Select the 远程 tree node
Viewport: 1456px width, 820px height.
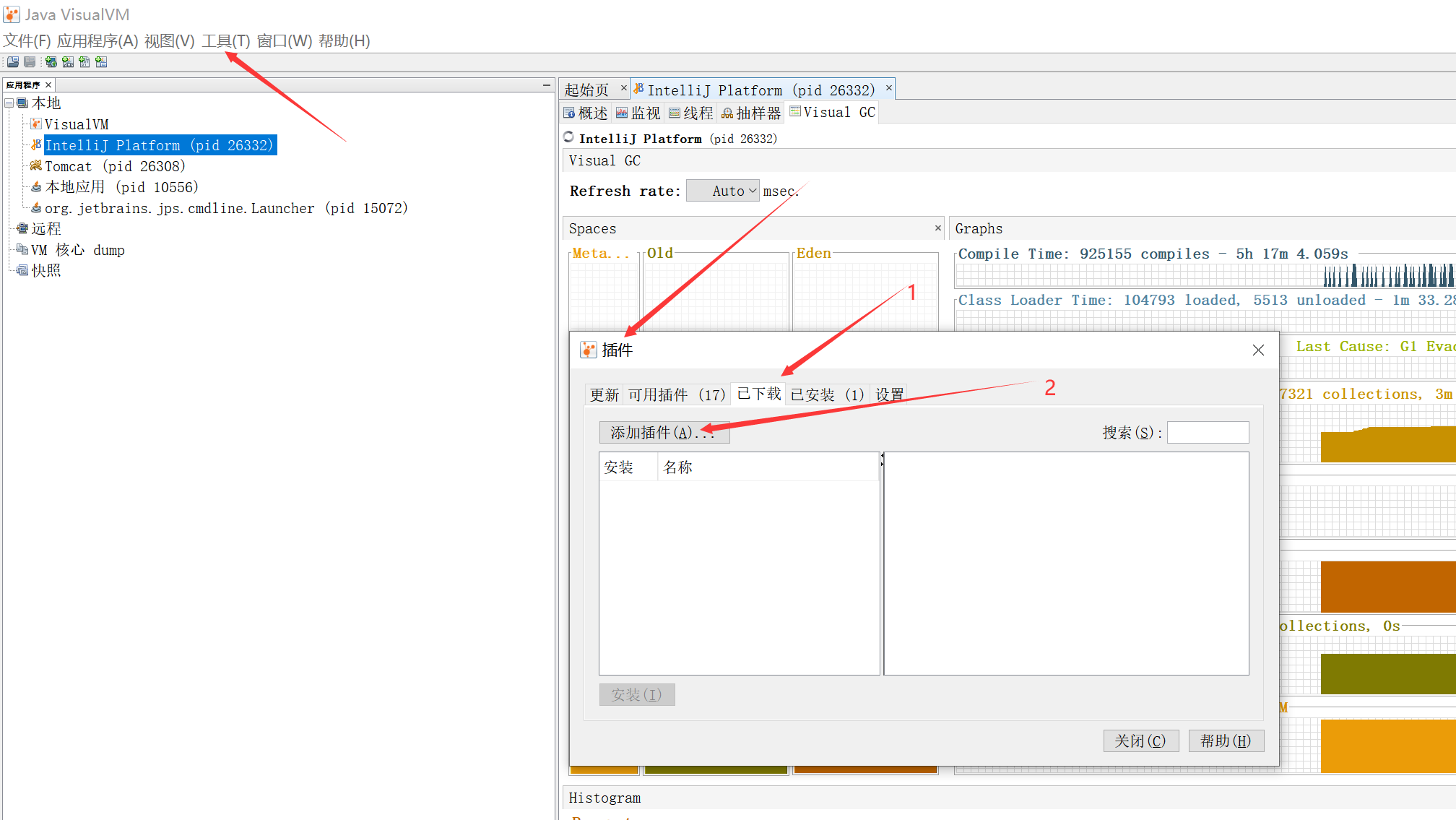(x=46, y=228)
